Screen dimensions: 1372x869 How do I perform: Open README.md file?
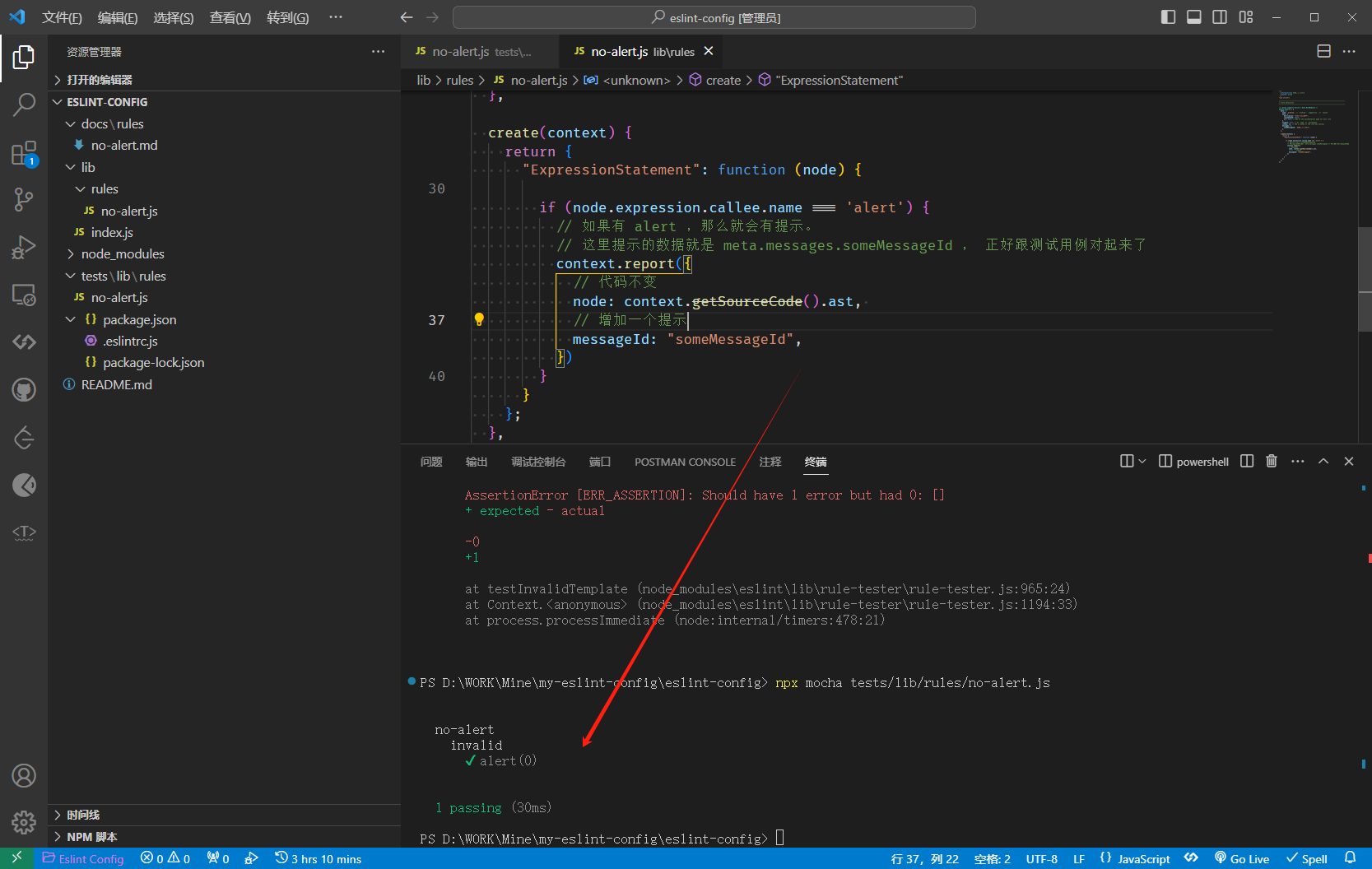point(224,384)
